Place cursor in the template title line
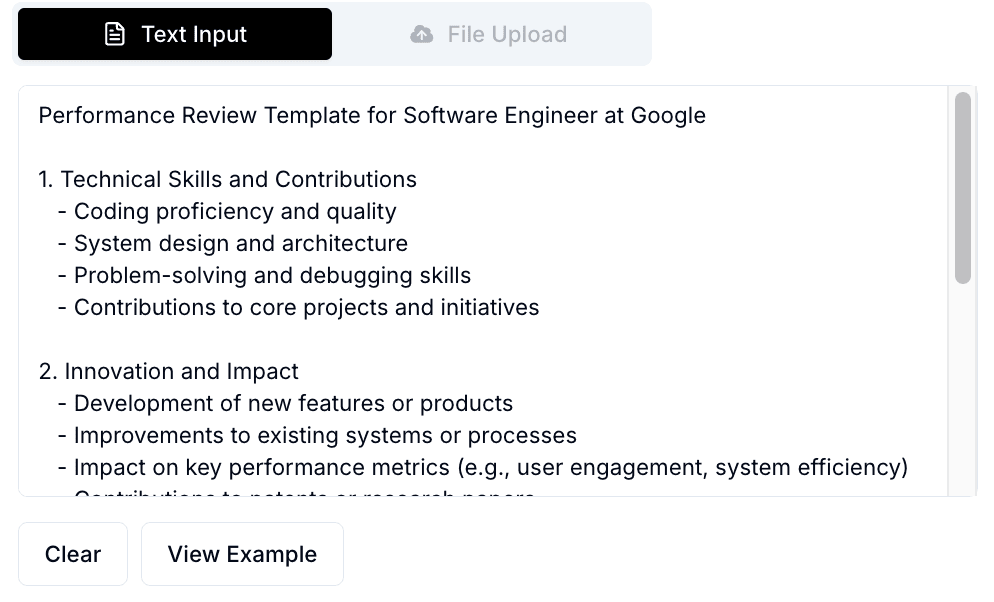This screenshot has height=602, width=994. tap(371, 115)
